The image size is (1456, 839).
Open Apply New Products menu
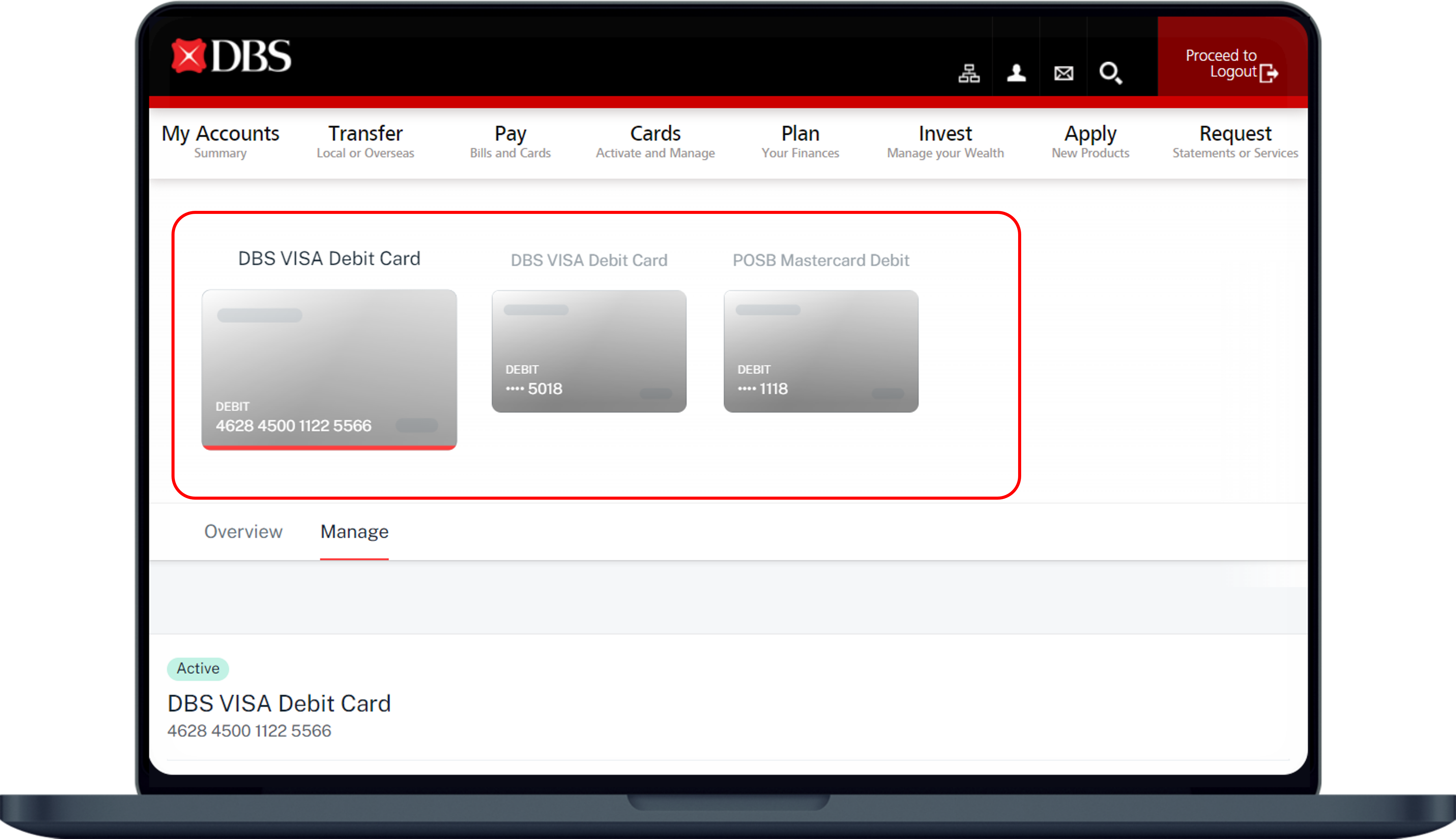(x=1090, y=141)
